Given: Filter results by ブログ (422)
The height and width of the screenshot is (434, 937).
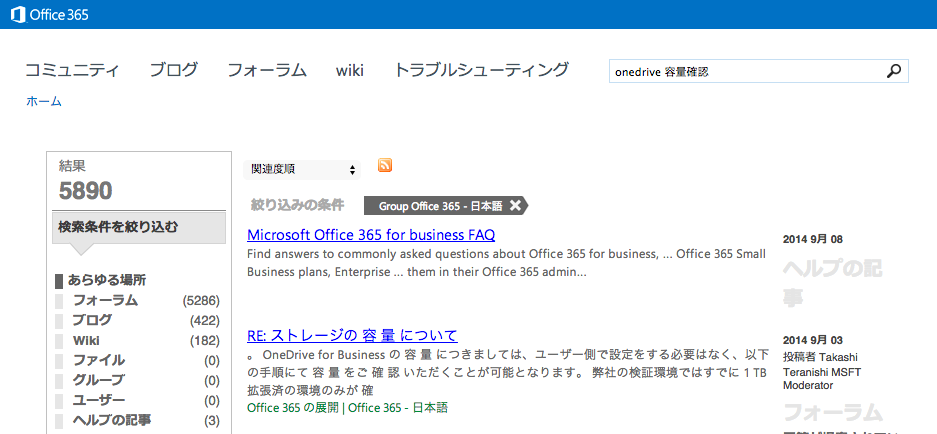Looking at the screenshot, I should click(x=137, y=320).
